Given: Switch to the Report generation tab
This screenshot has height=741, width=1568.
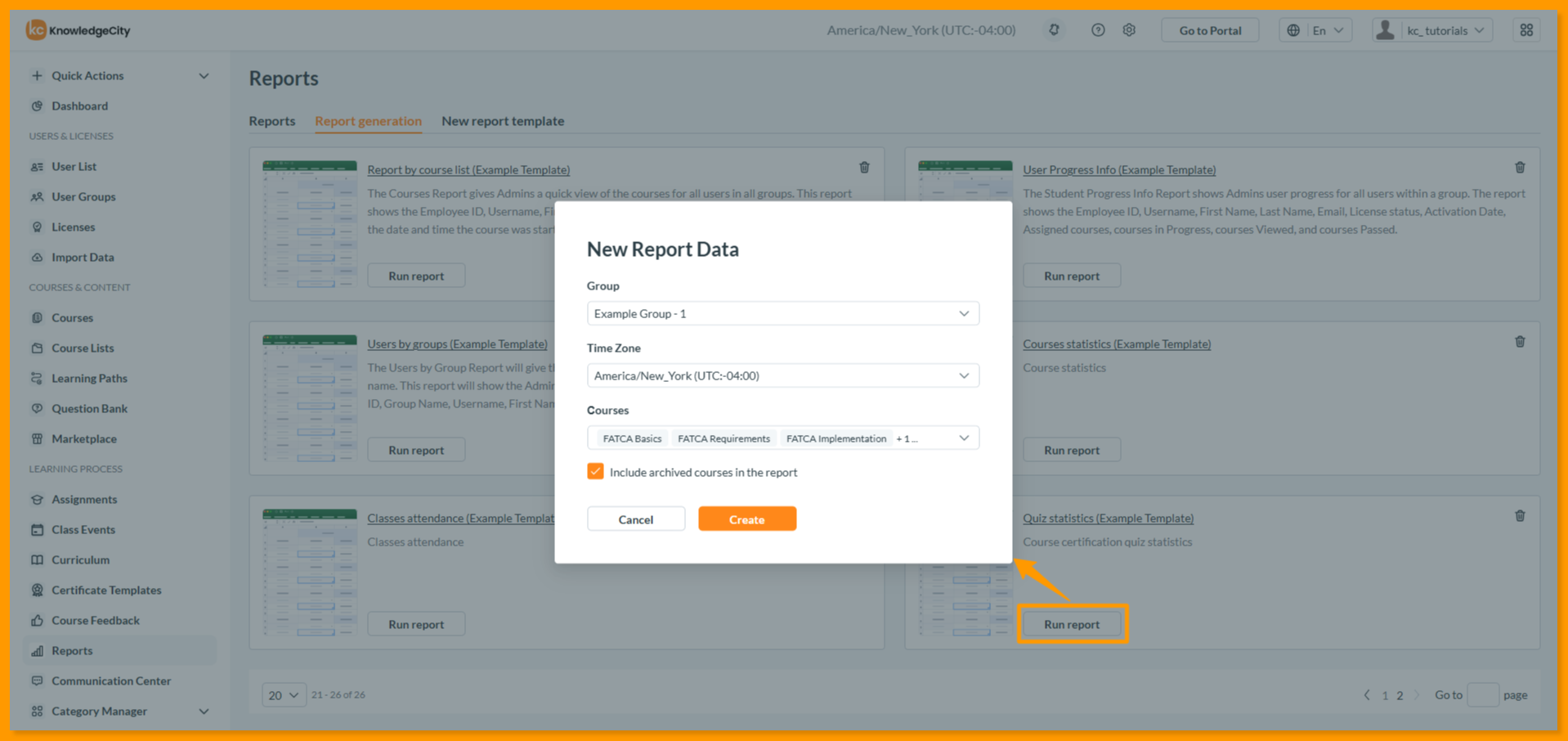Looking at the screenshot, I should coord(368,121).
